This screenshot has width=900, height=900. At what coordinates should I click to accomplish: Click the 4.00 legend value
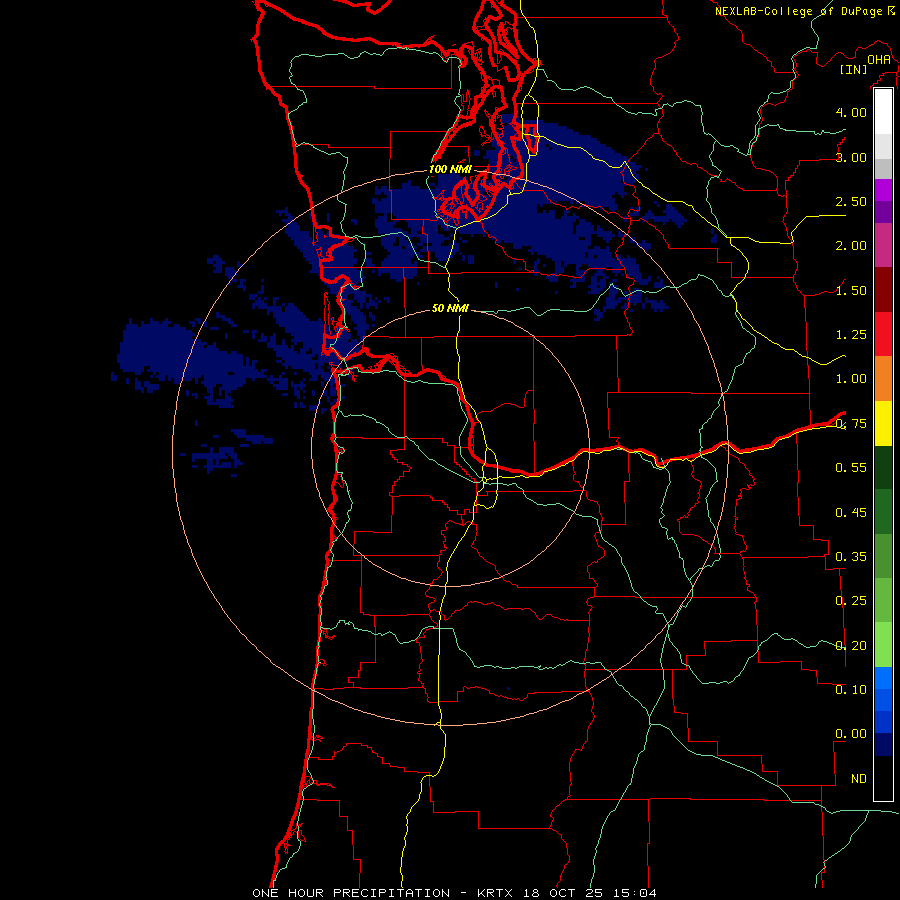(851, 112)
